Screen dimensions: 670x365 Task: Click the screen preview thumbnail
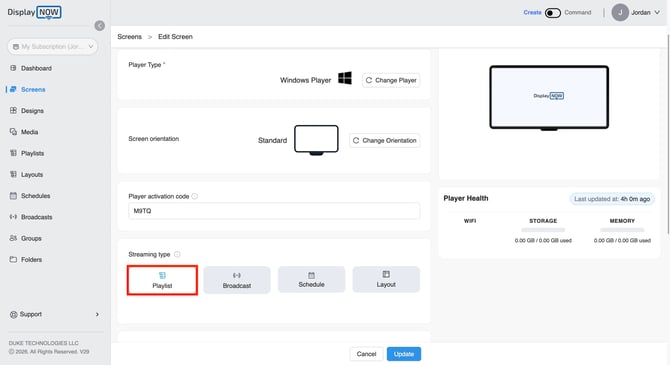point(549,98)
